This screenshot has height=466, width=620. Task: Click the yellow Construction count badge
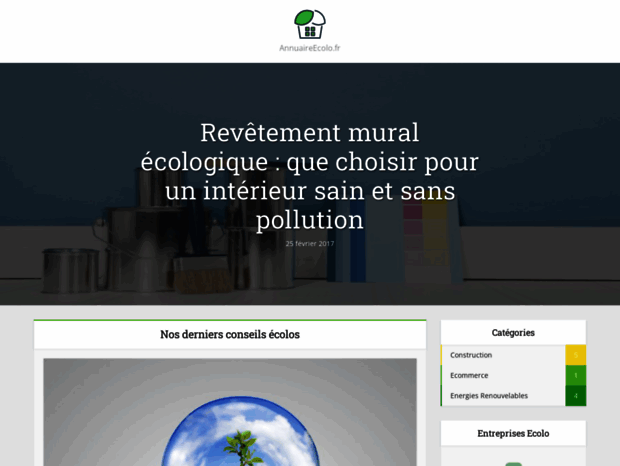click(575, 355)
